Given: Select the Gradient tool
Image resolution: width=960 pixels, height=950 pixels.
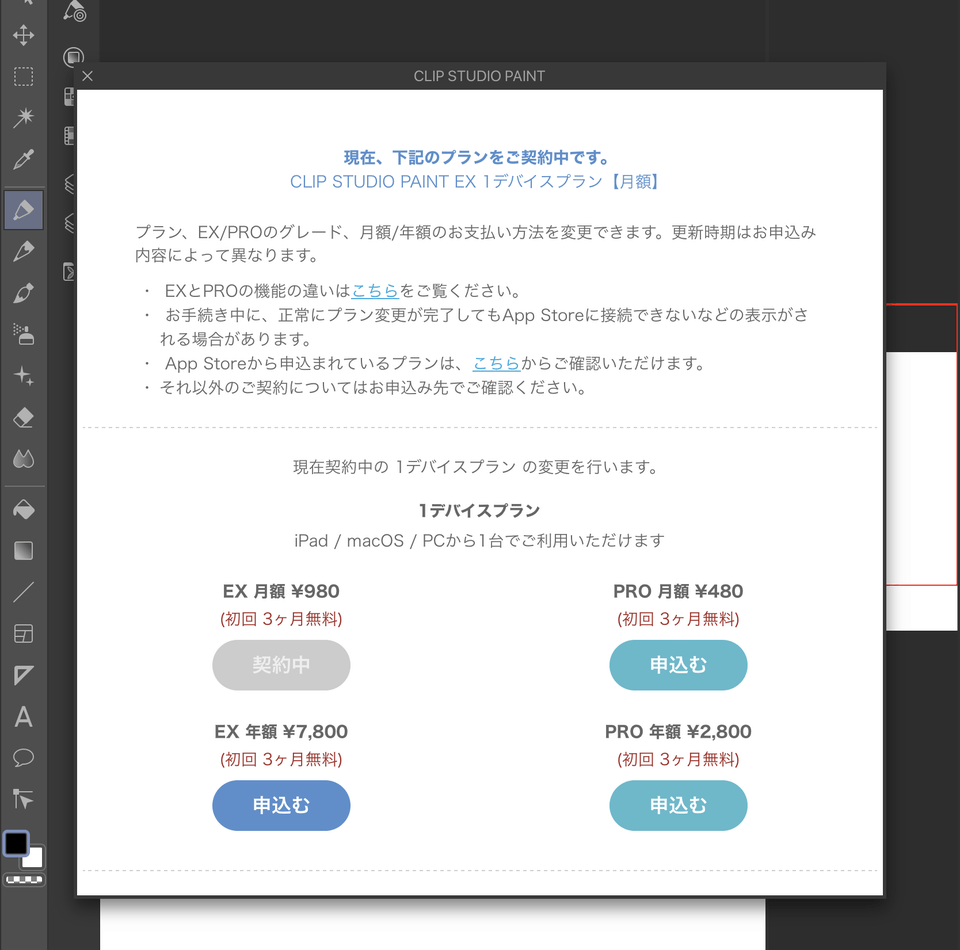Looking at the screenshot, I should tap(23, 551).
